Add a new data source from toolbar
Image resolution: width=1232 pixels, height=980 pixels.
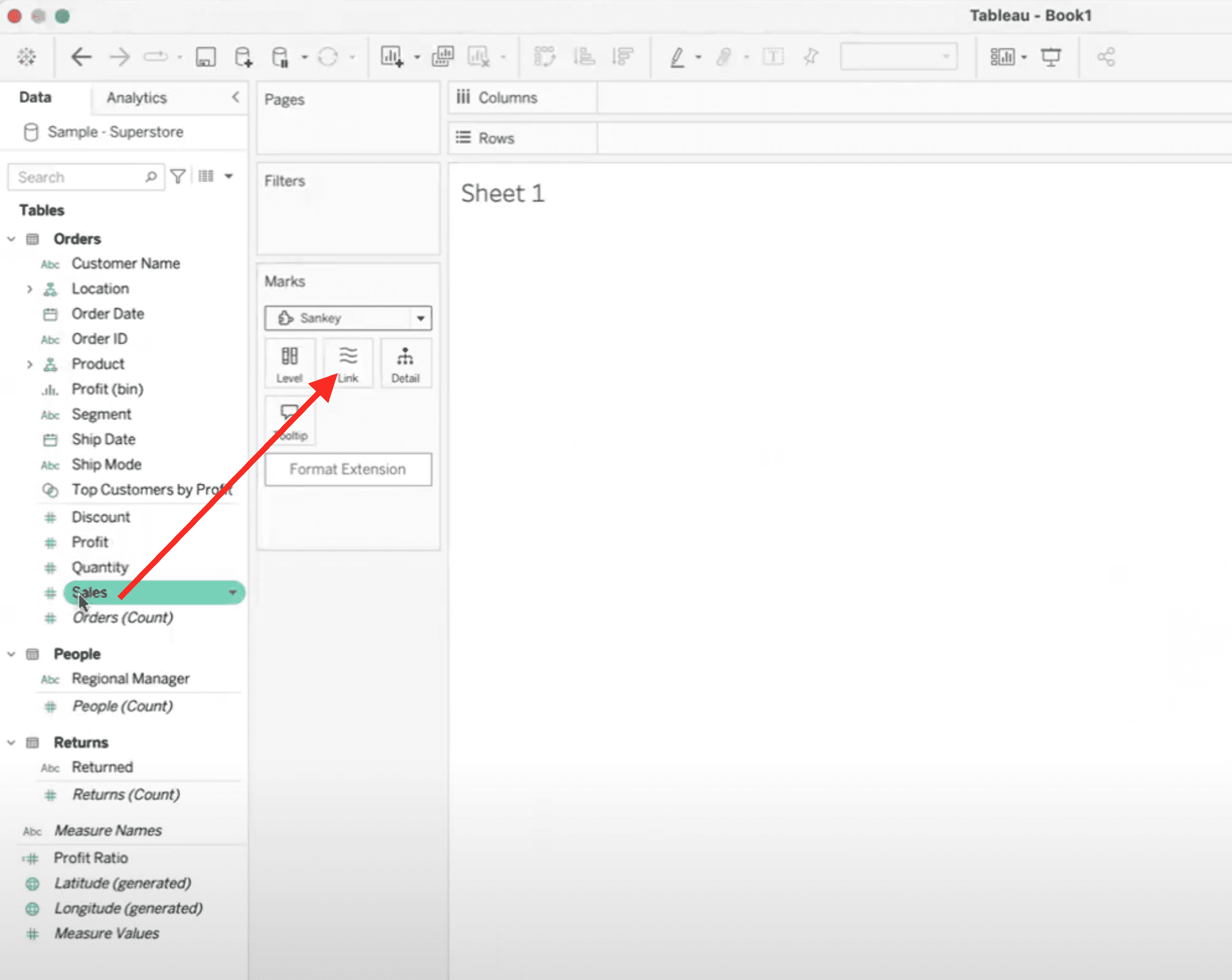click(x=242, y=57)
